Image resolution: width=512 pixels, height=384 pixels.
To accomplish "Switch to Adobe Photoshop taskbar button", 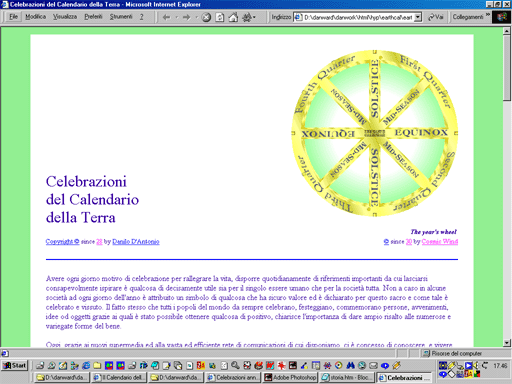I will pyautogui.click(x=290, y=378).
